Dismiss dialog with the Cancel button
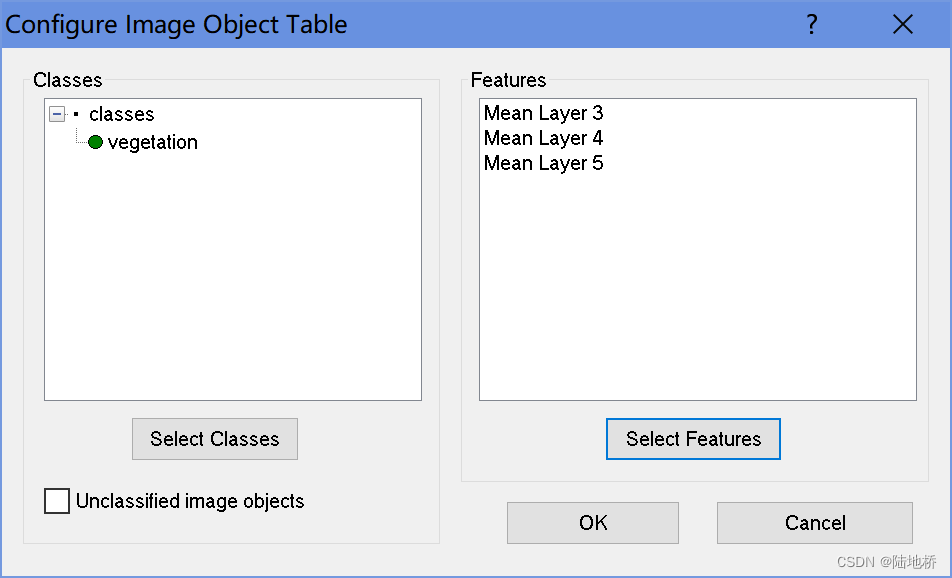 pos(815,523)
